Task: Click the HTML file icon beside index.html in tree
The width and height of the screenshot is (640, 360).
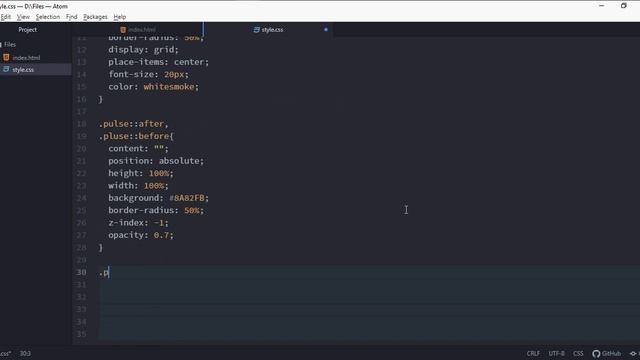Action: tap(6, 57)
